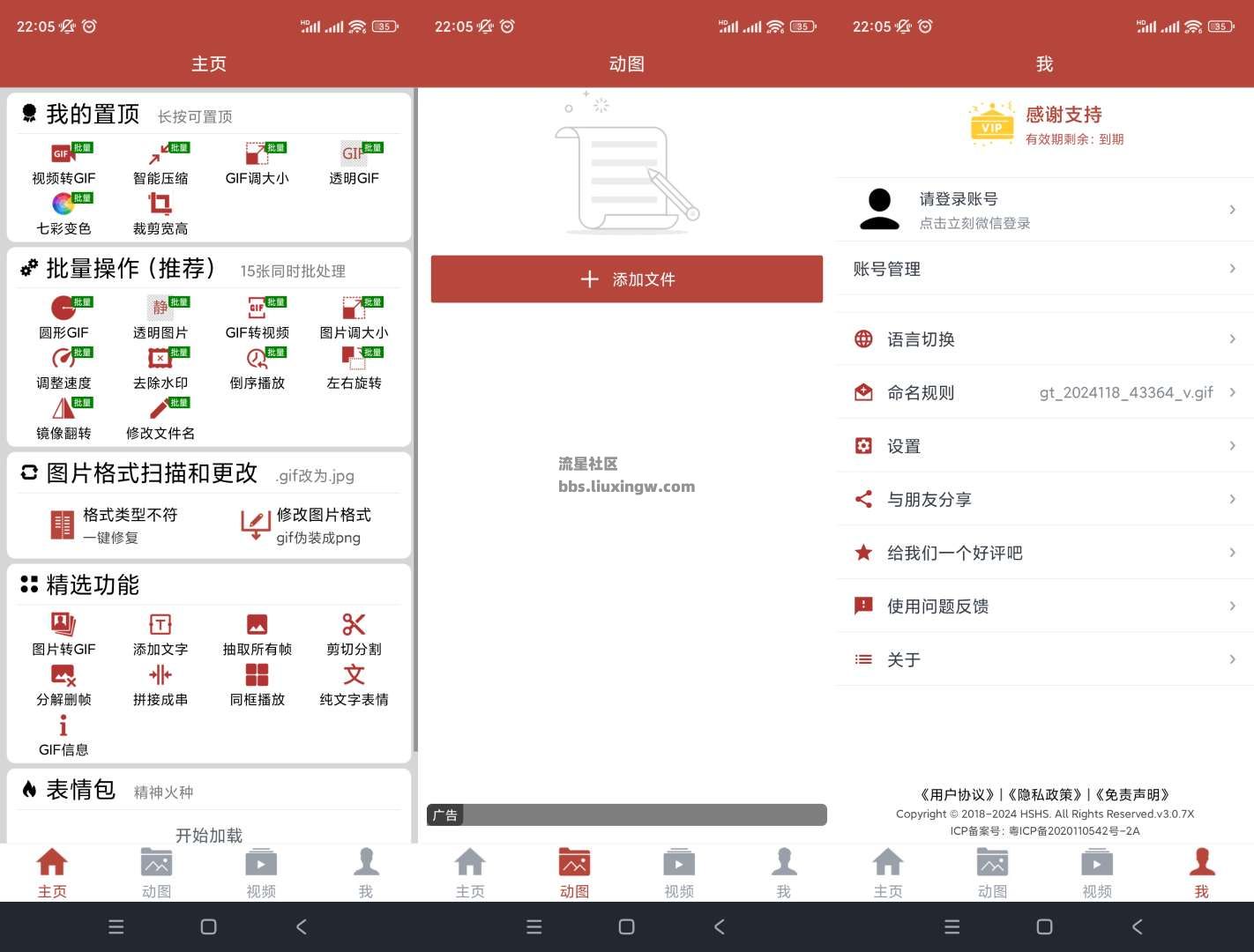Viewport: 1254px width, 952px height.
Task: Open the 左右旋转 rotate tool
Action: click(354, 368)
